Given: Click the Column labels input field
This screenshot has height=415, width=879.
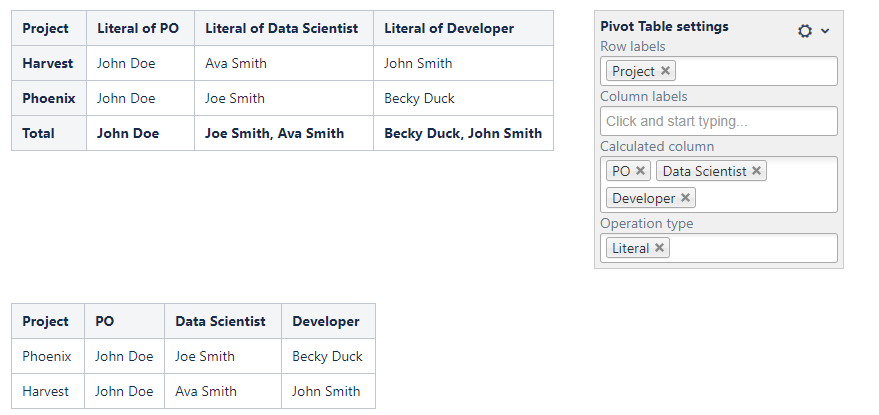Looking at the screenshot, I should point(718,121).
